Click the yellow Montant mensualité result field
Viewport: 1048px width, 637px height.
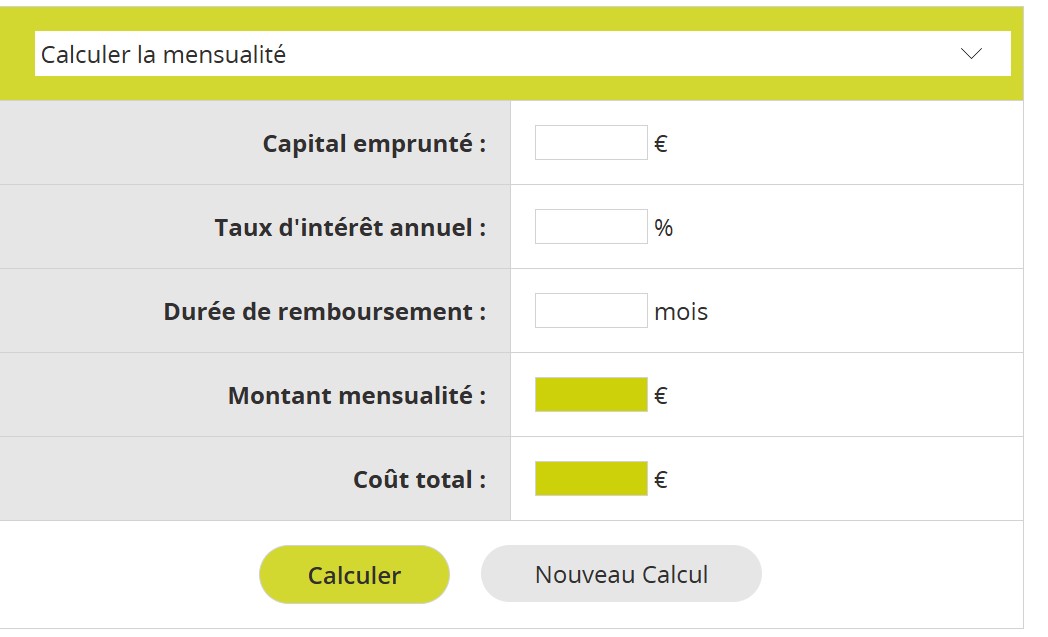point(591,395)
